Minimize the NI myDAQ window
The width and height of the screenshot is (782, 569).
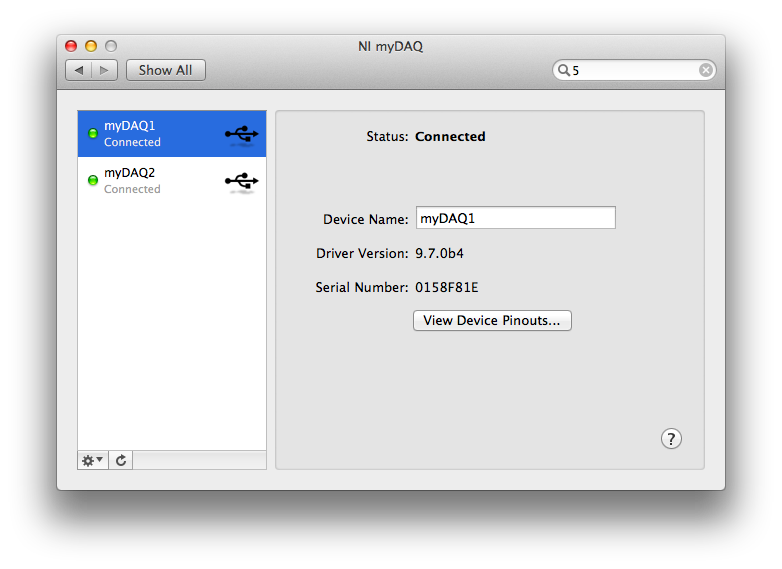coord(91,46)
